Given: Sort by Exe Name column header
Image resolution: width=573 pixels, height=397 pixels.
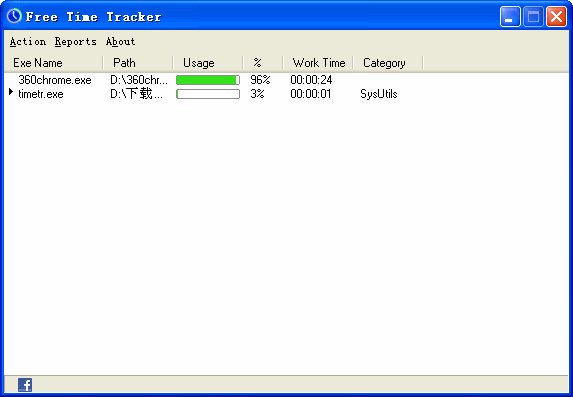Looking at the screenshot, I should pos(54,63).
